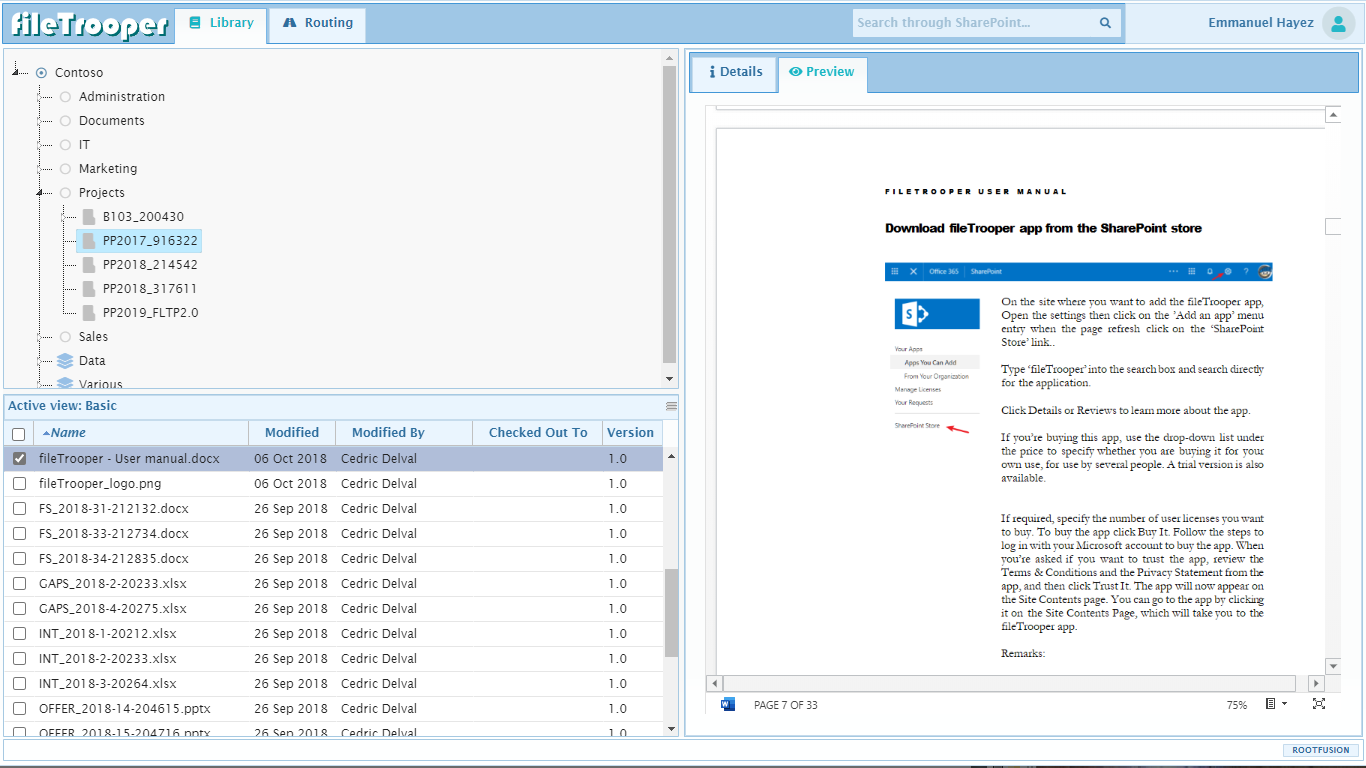Select the IT radio button
The height and width of the screenshot is (768, 1366).
tap(65, 145)
